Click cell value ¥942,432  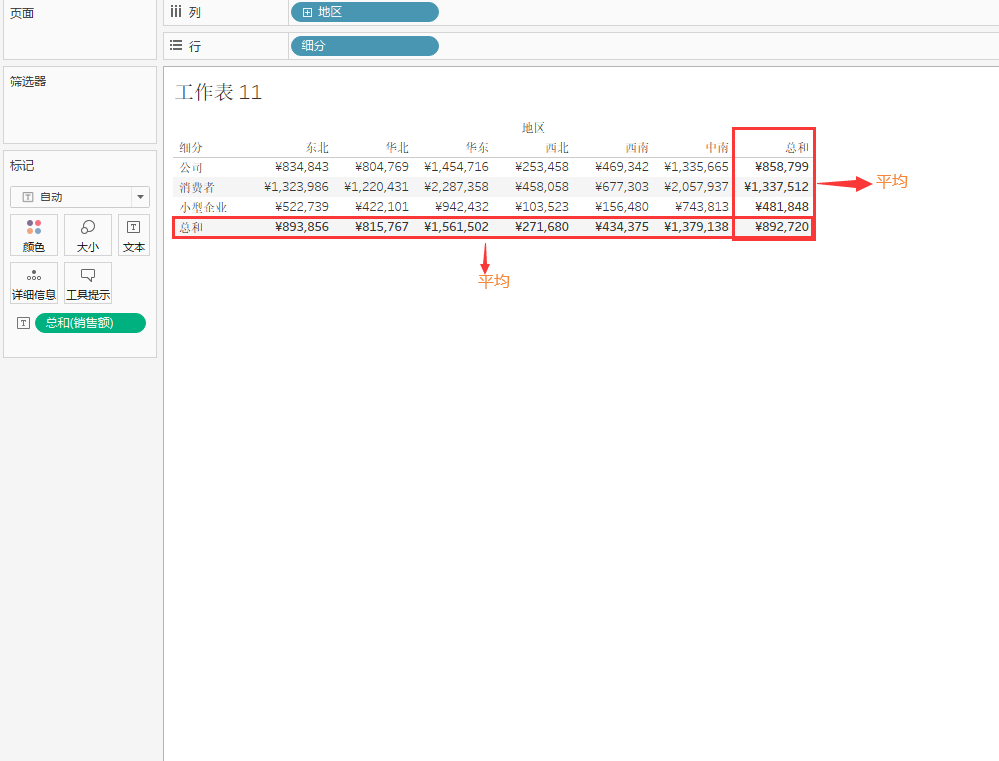462,207
